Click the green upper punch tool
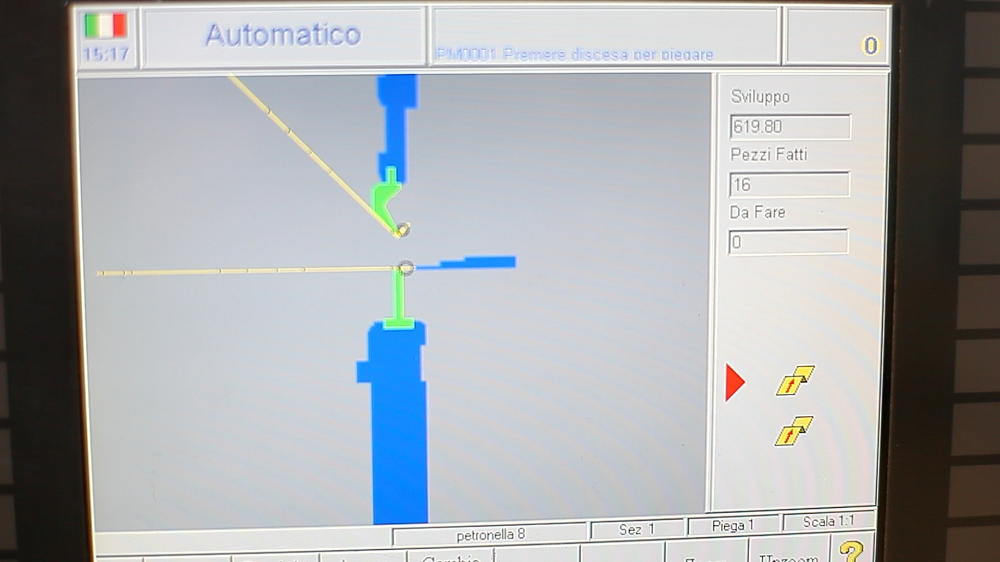This screenshot has height=562, width=1000. (386, 197)
